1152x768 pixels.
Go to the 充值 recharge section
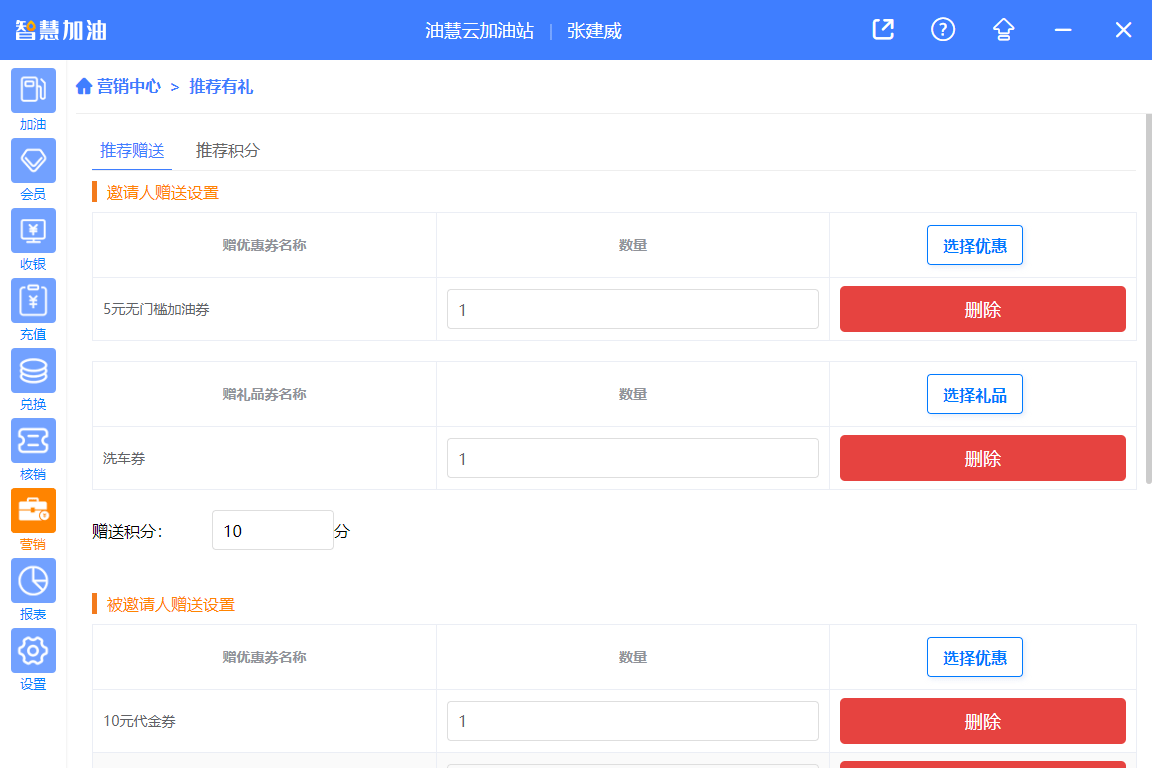pyautogui.click(x=33, y=300)
